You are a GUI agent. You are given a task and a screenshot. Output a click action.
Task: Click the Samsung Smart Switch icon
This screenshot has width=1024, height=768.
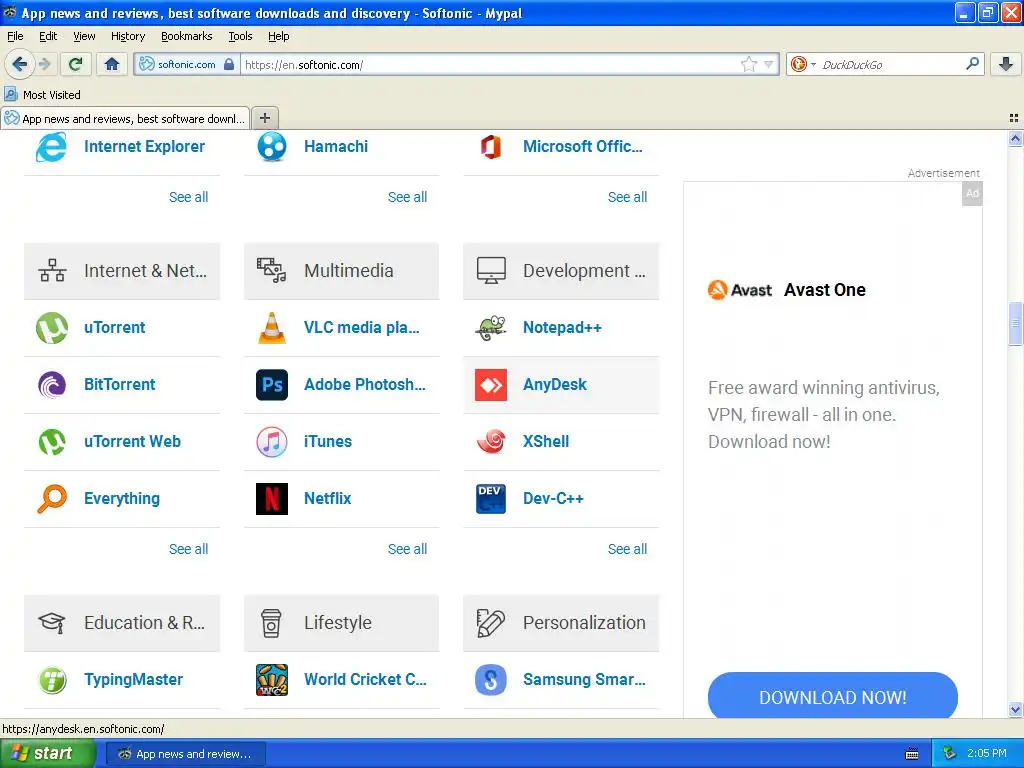pos(490,680)
